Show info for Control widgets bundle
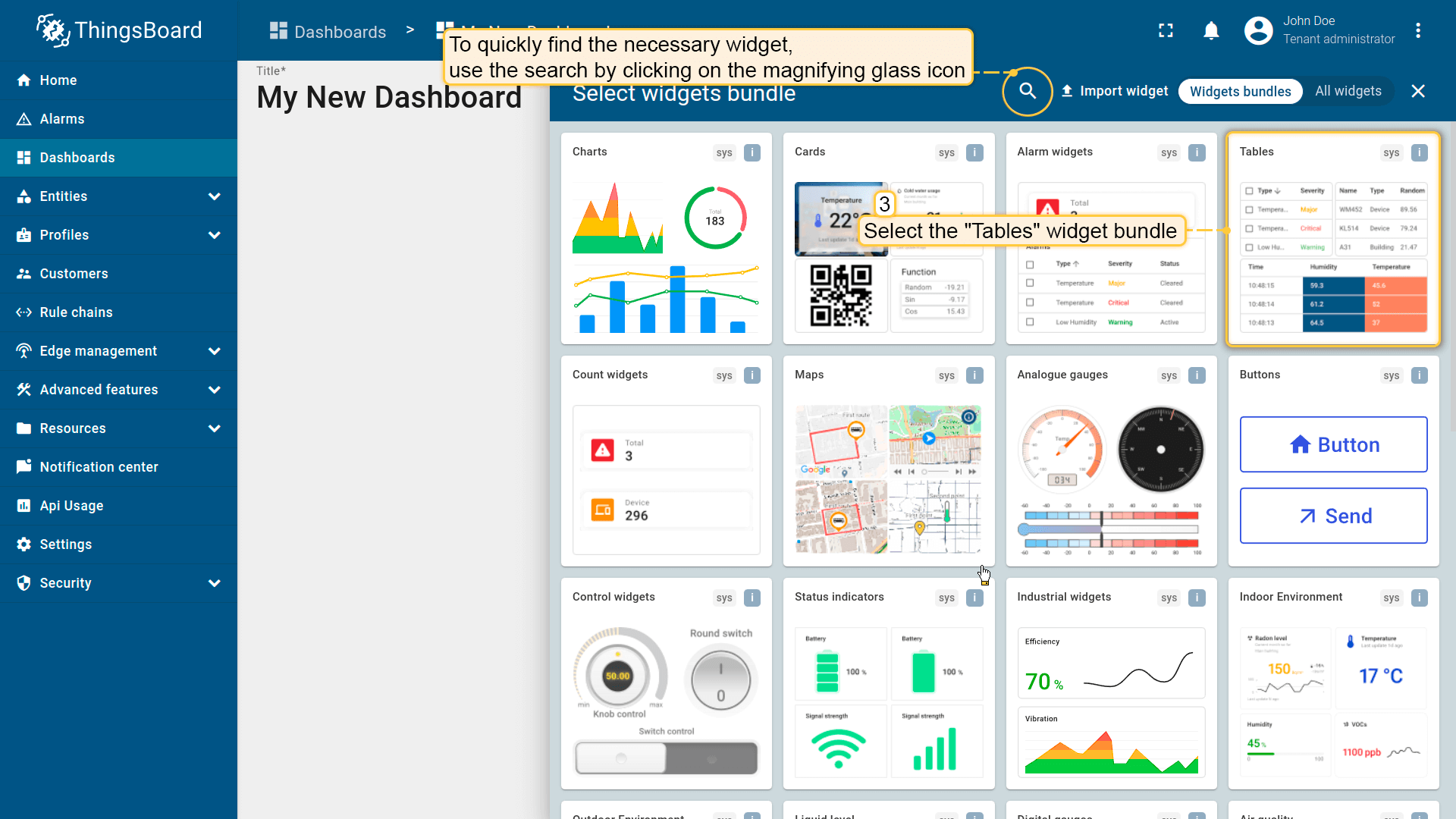The image size is (1456, 819). 752,598
